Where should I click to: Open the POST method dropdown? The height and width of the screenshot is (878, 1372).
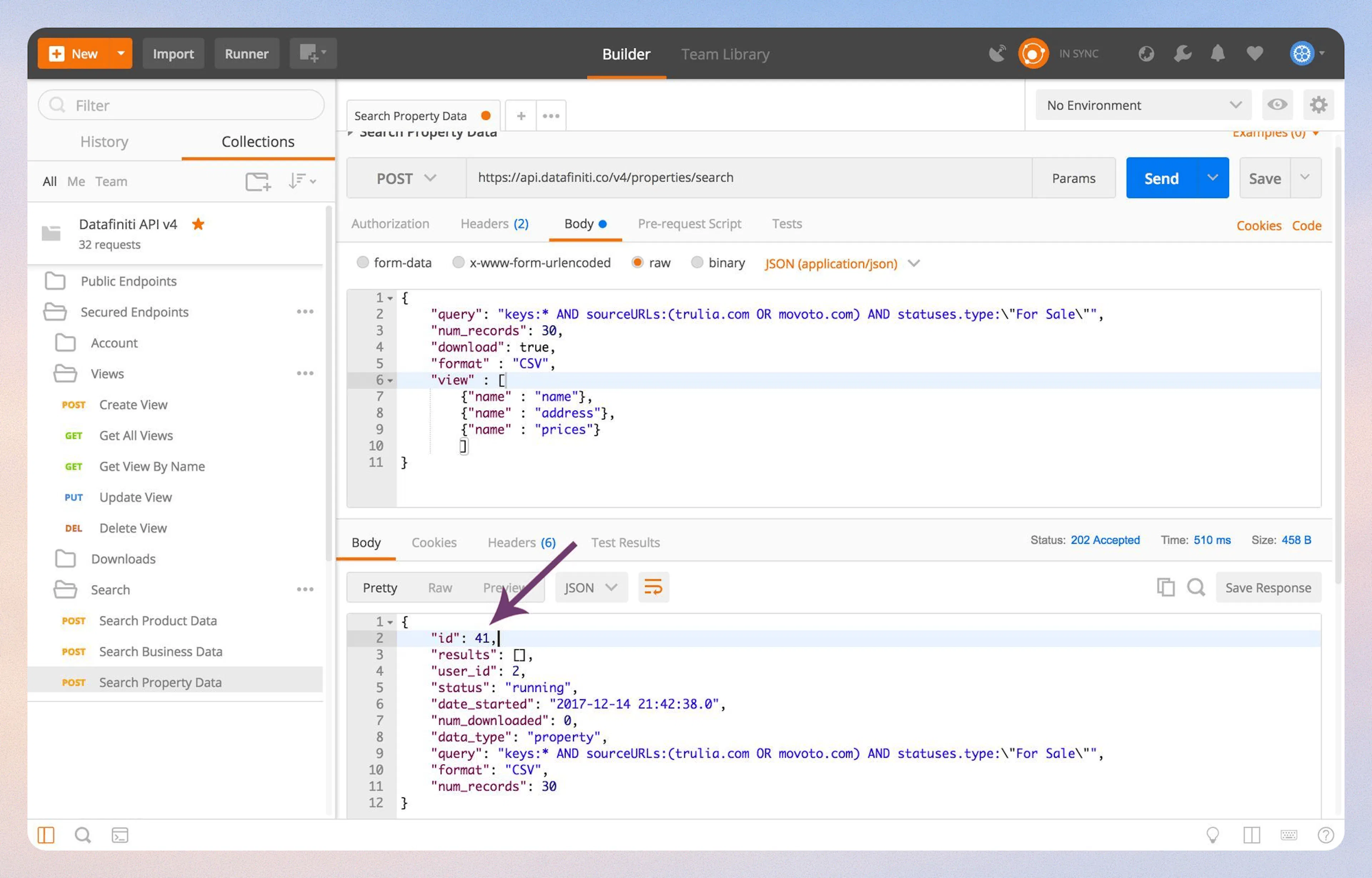pos(406,179)
